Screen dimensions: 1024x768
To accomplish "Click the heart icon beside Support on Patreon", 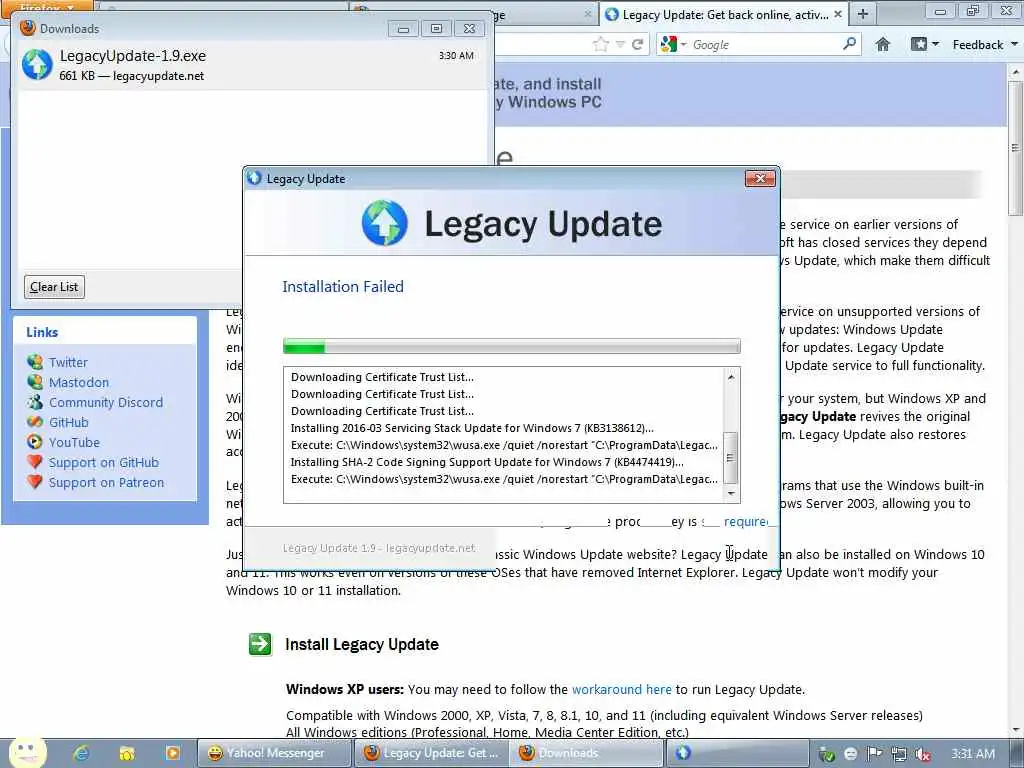I will pyautogui.click(x=35, y=482).
